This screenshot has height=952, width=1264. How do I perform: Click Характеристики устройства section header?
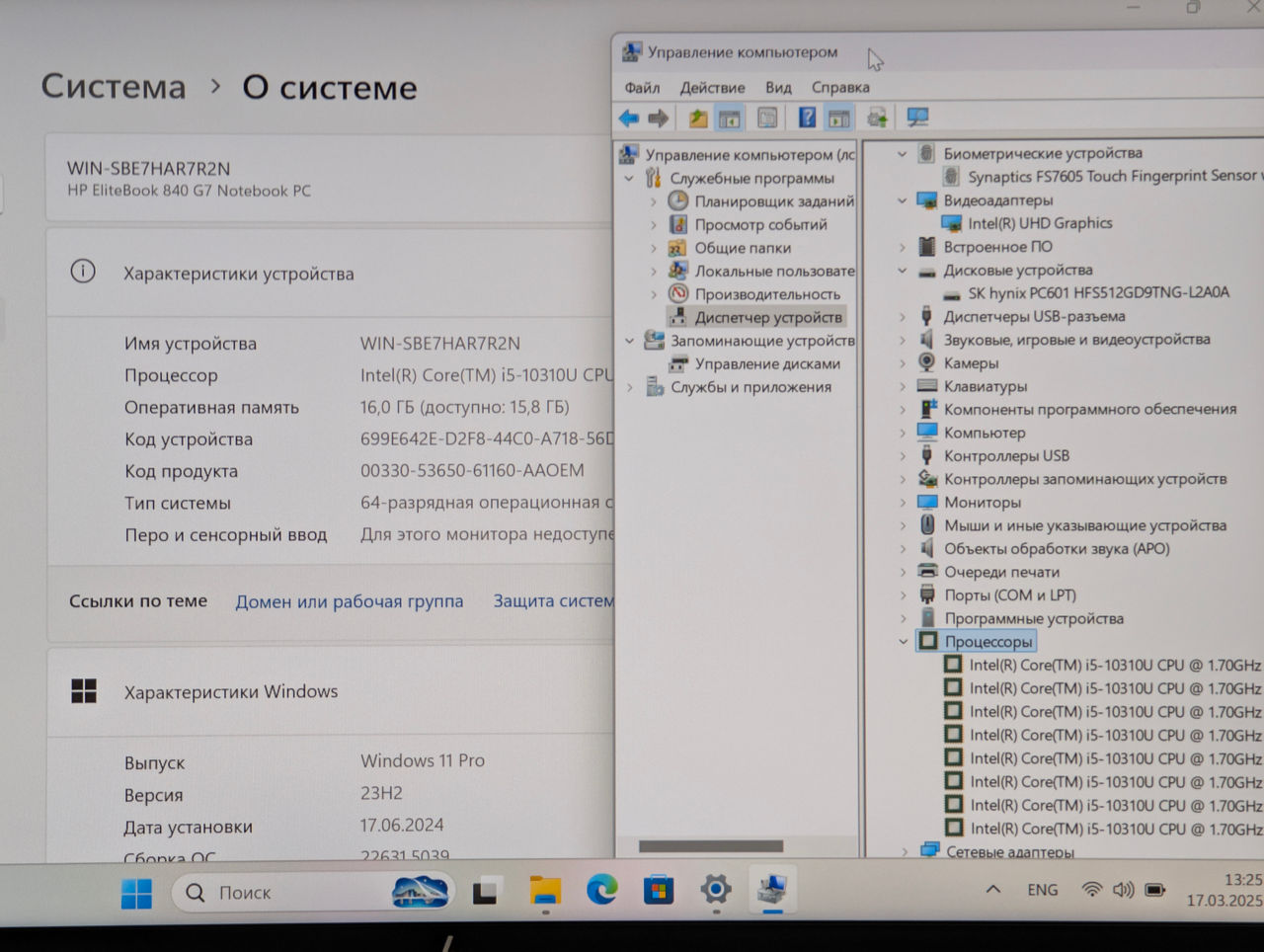click(238, 274)
